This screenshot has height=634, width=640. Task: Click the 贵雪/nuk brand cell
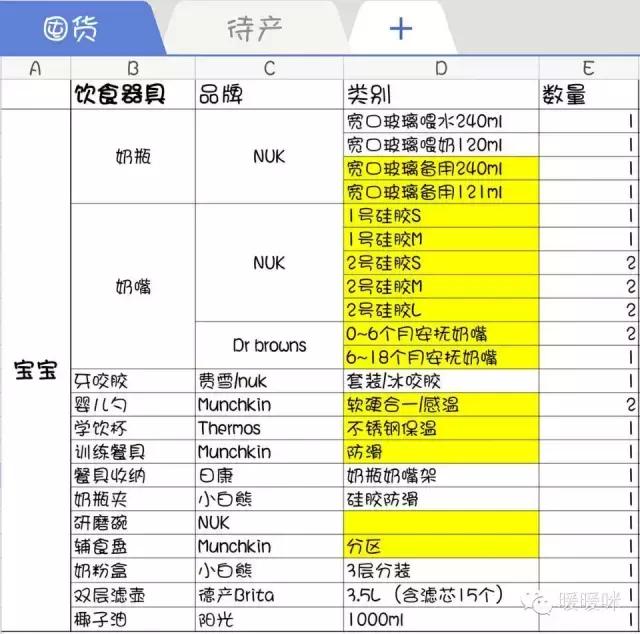click(x=269, y=381)
